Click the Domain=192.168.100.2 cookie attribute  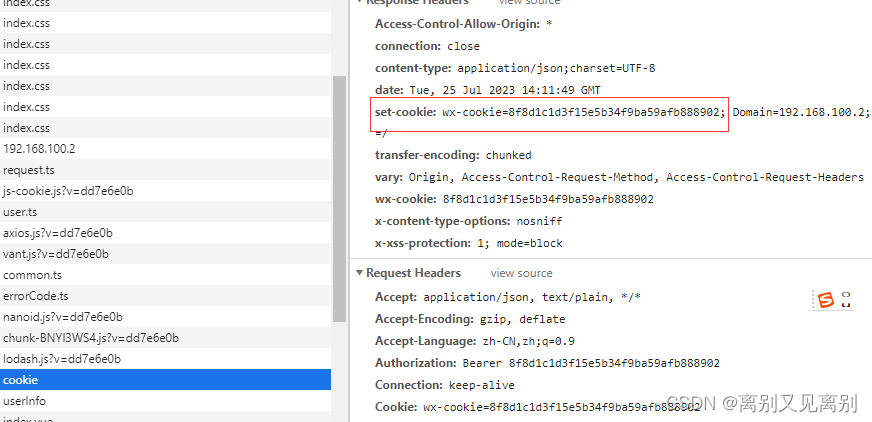[x=801, y=112]
